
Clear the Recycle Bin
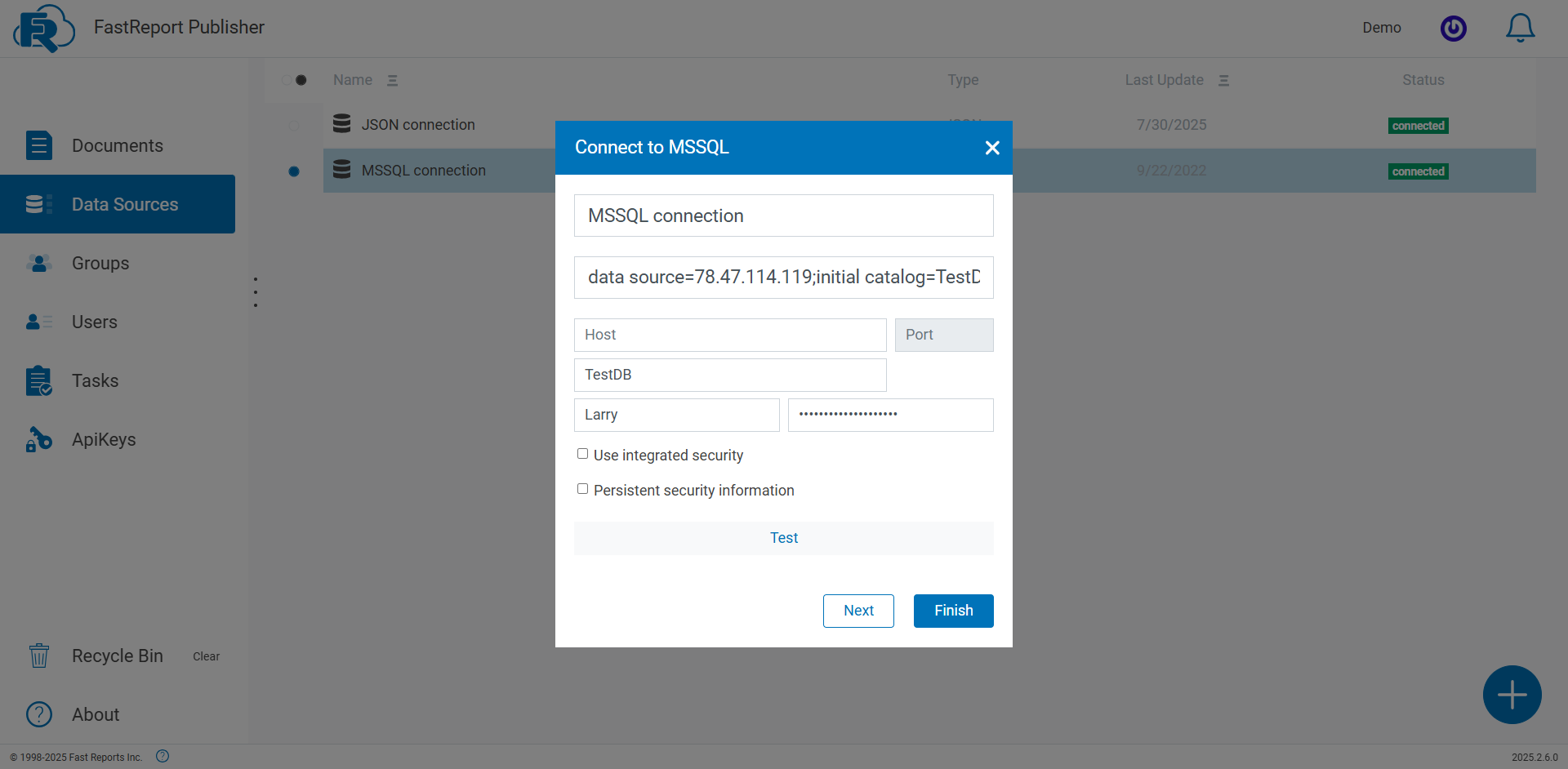coord(206,656)
